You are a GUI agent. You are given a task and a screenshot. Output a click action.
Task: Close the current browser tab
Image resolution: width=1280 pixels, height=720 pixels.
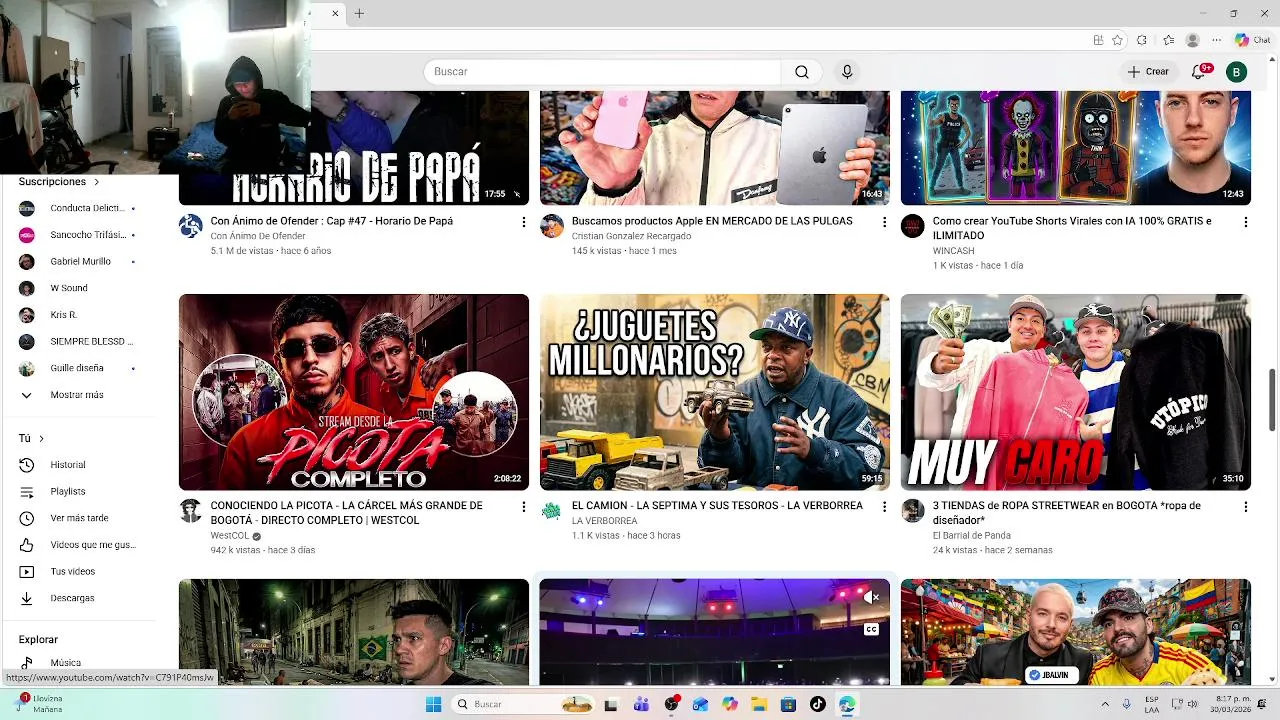click(335, 13)
